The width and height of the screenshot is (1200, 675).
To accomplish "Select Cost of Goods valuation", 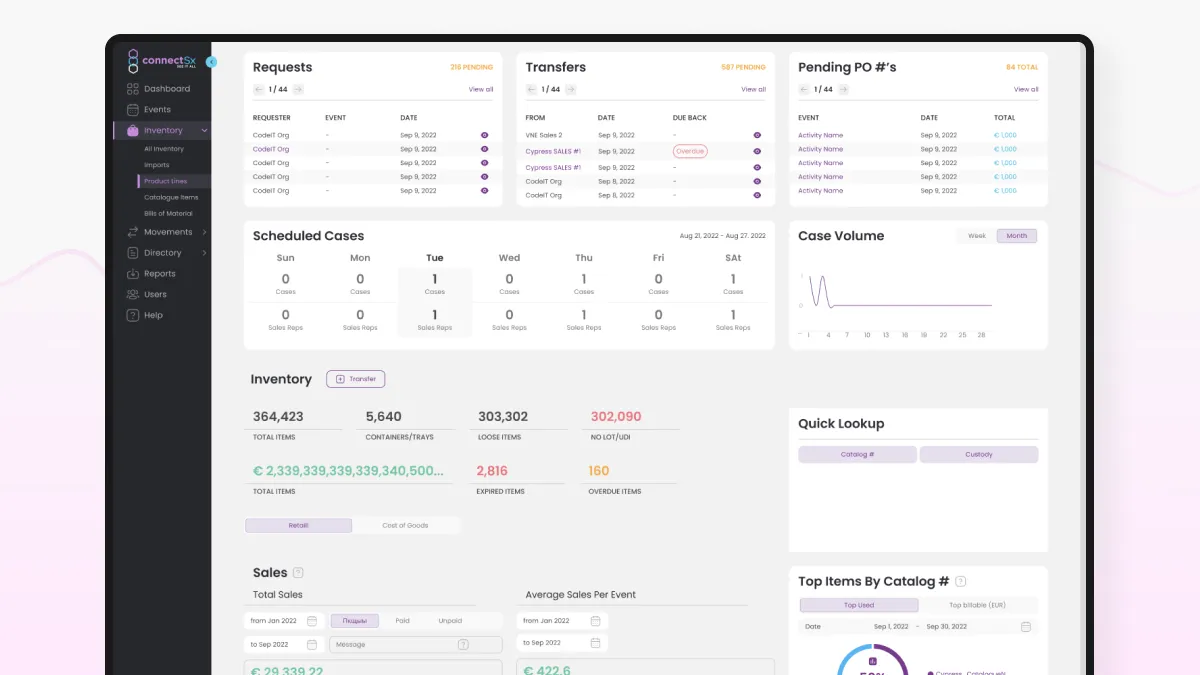I will 405,525.
